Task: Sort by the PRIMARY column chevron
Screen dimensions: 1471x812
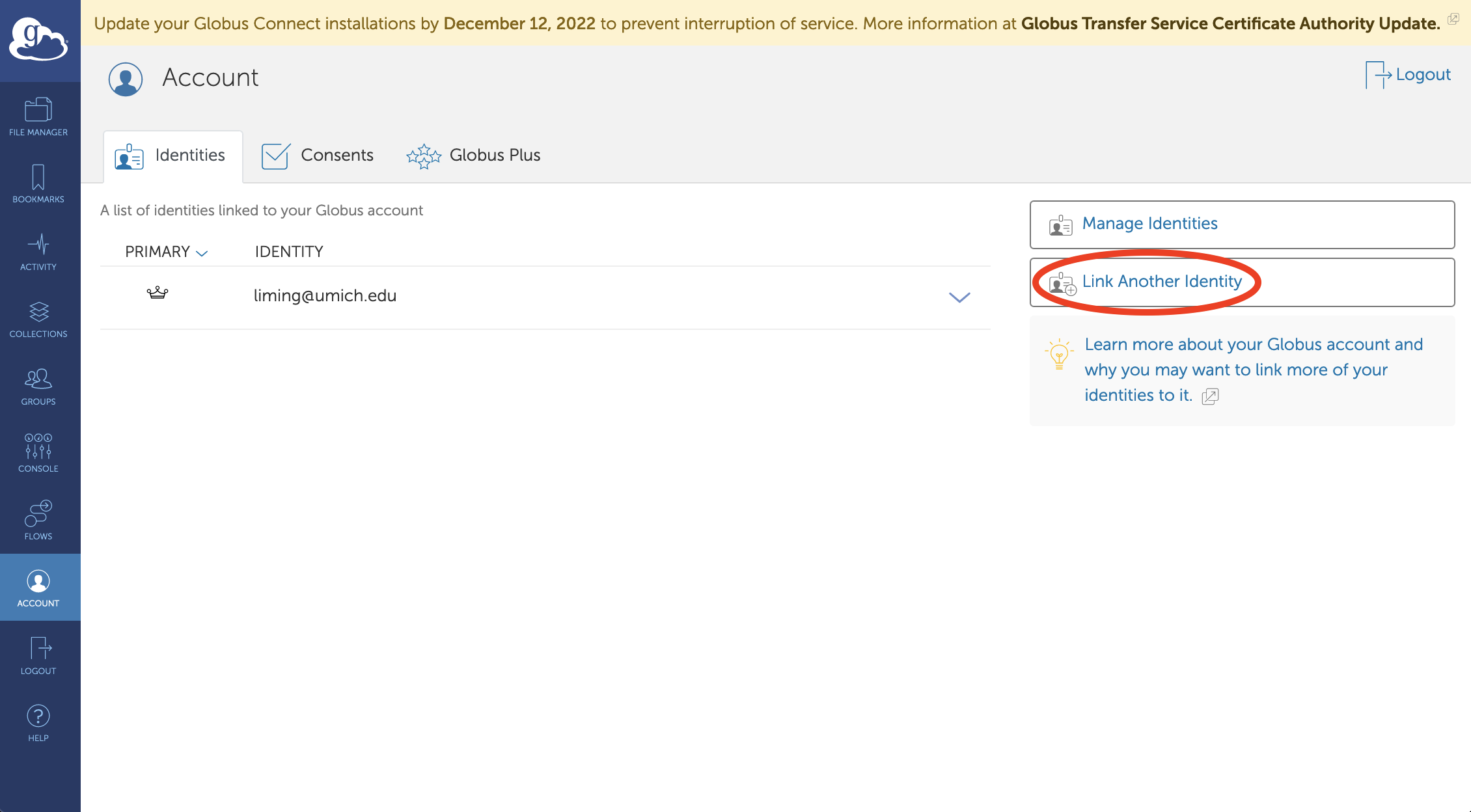Action: [202, 253]
